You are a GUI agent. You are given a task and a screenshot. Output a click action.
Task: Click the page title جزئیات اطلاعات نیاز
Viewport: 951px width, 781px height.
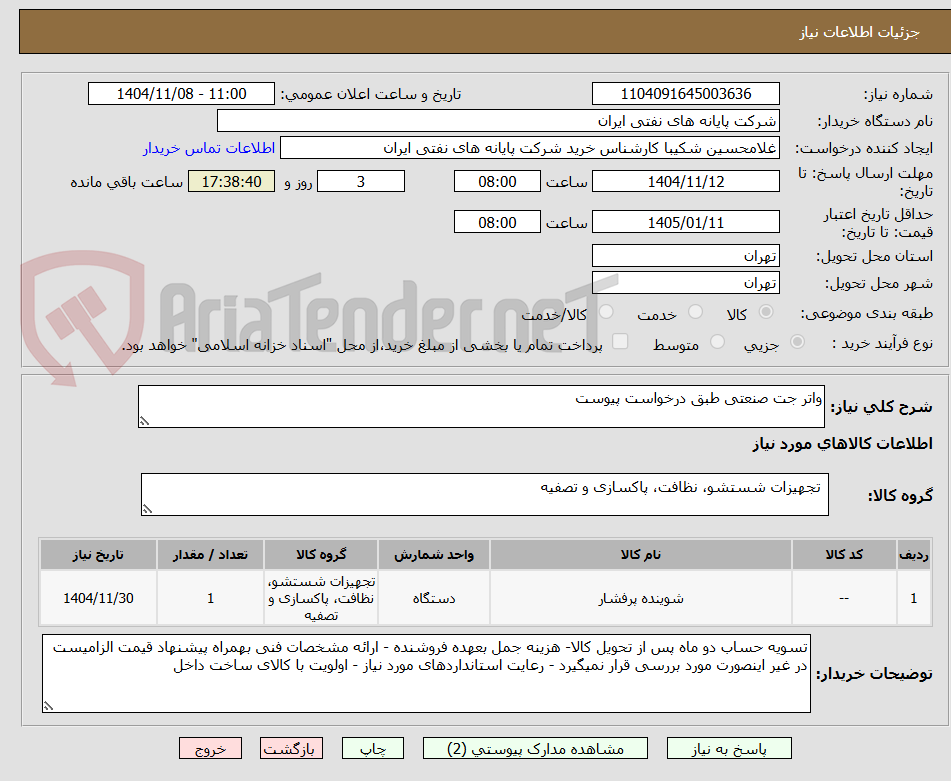[x=859, y=32]
